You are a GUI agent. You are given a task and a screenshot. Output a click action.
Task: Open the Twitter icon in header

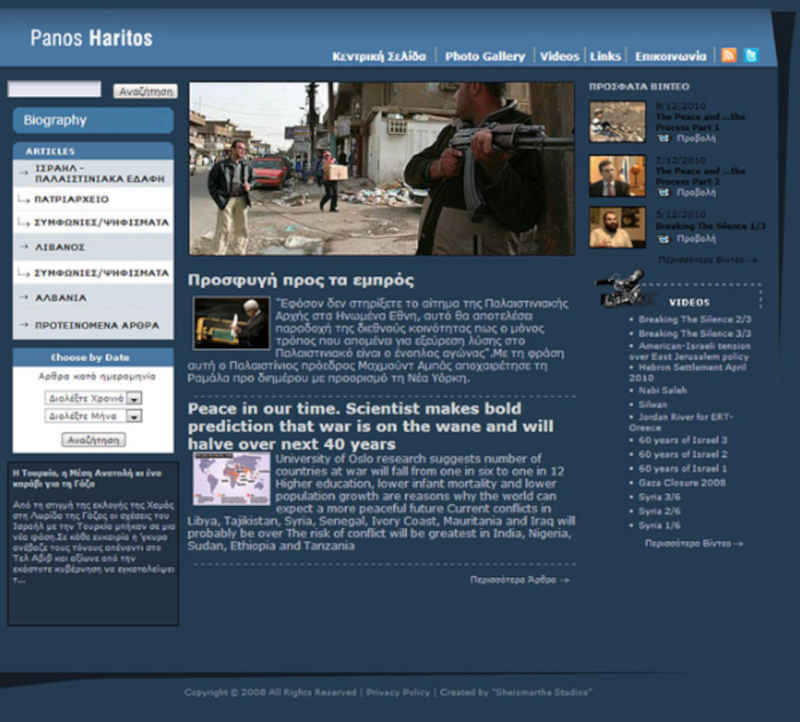[x=751, y=56]
